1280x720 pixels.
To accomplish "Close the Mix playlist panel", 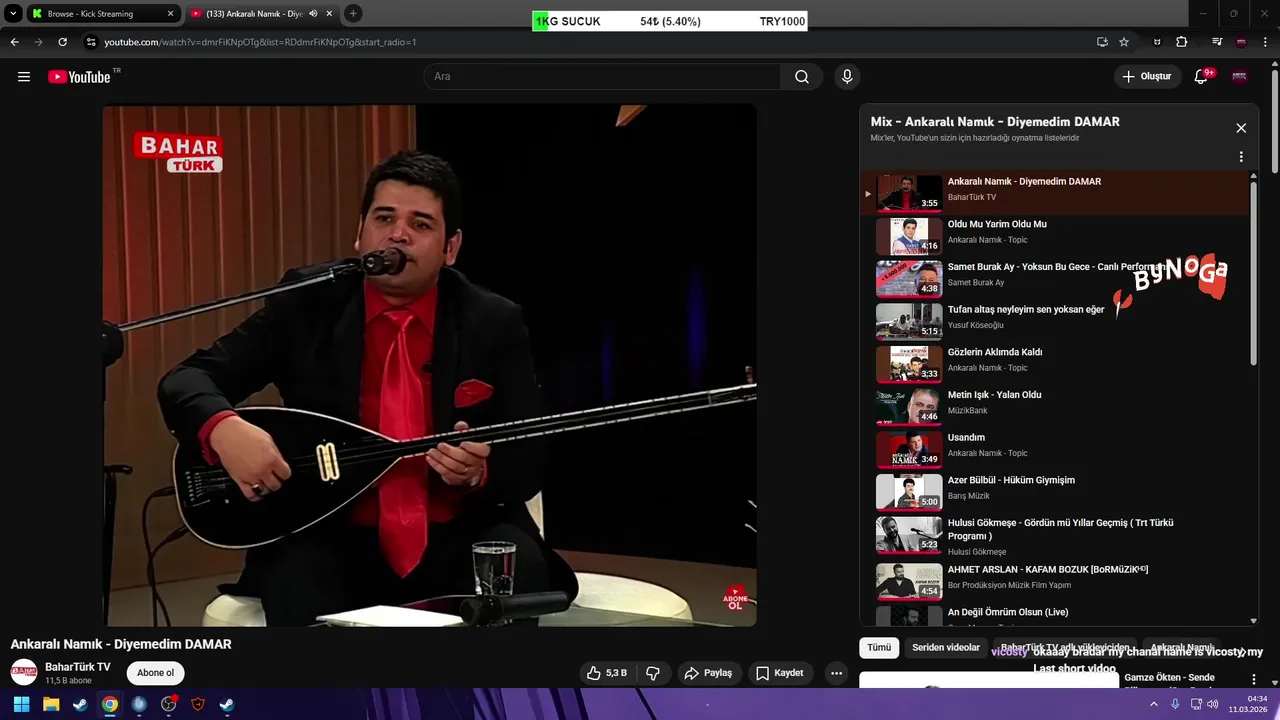I will 1241,128.
